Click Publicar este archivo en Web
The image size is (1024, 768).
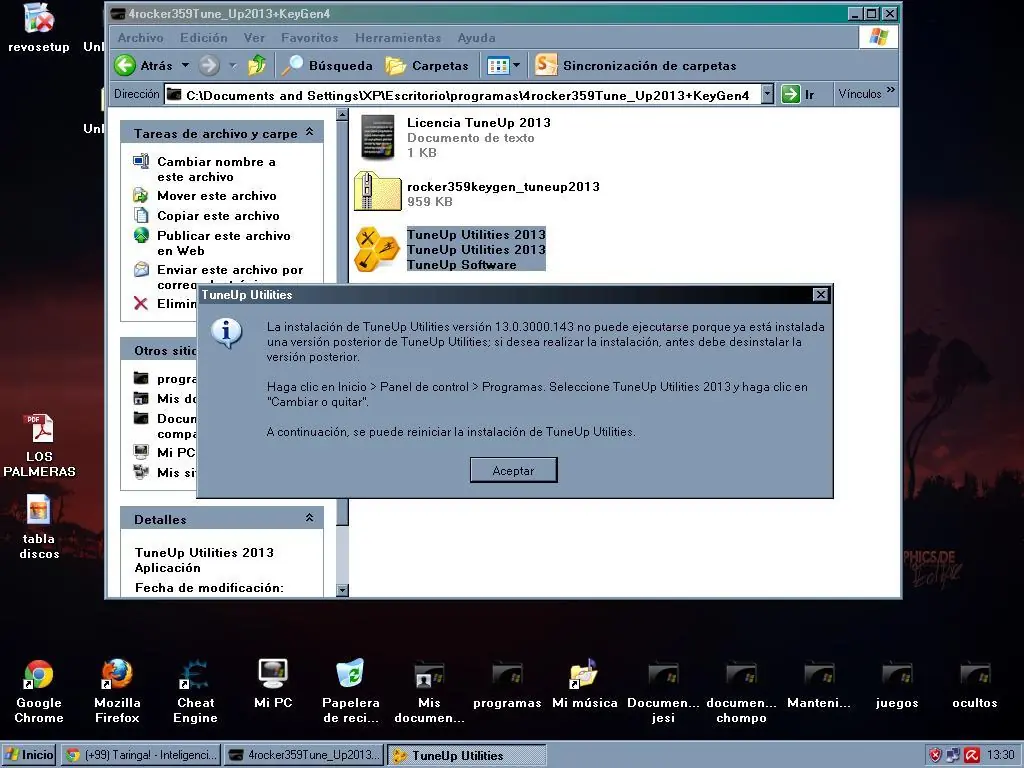click(x=212, y=243)
